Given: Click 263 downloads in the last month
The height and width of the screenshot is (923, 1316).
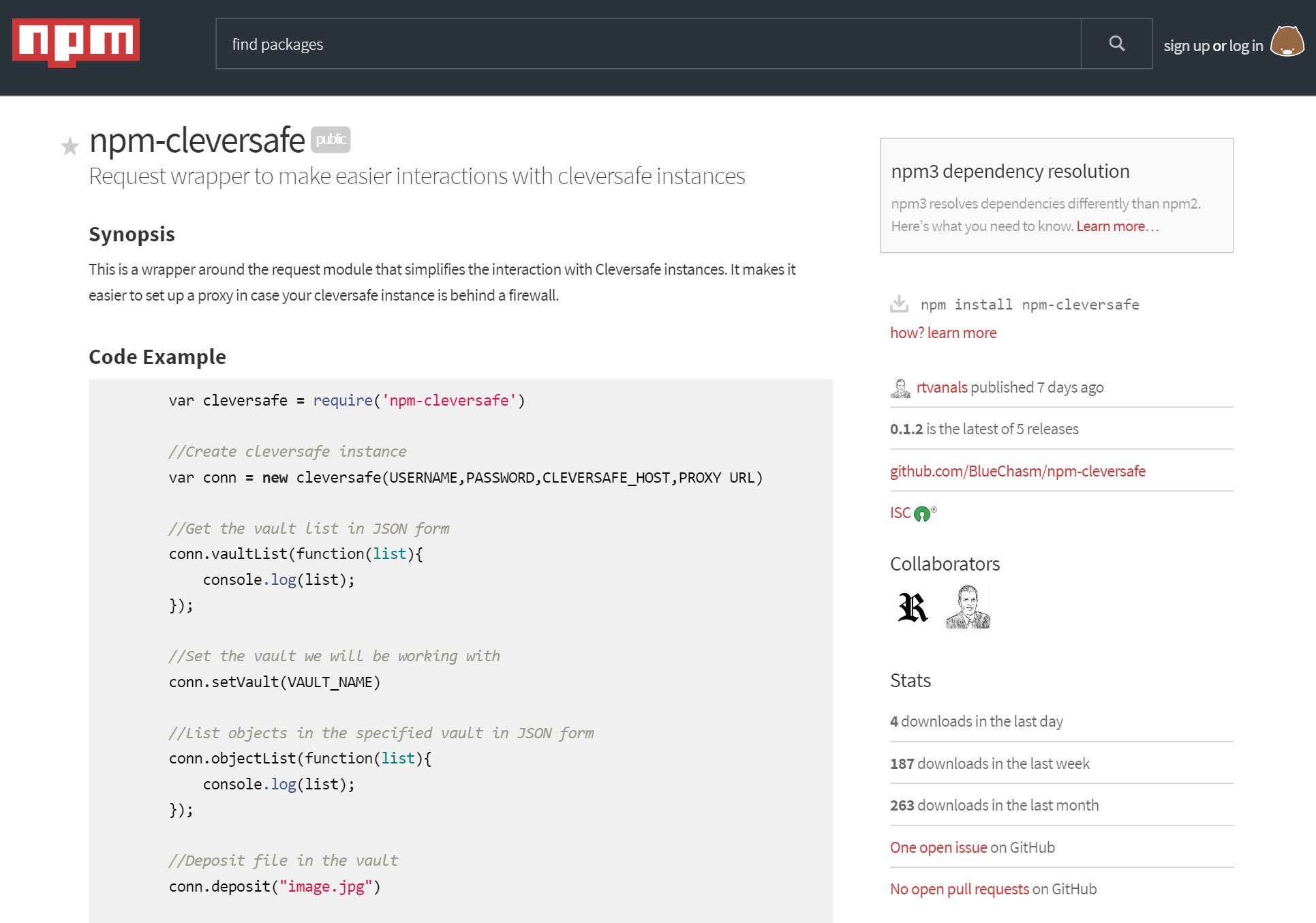Looking at the screenshot, I should tap(994, 805).
